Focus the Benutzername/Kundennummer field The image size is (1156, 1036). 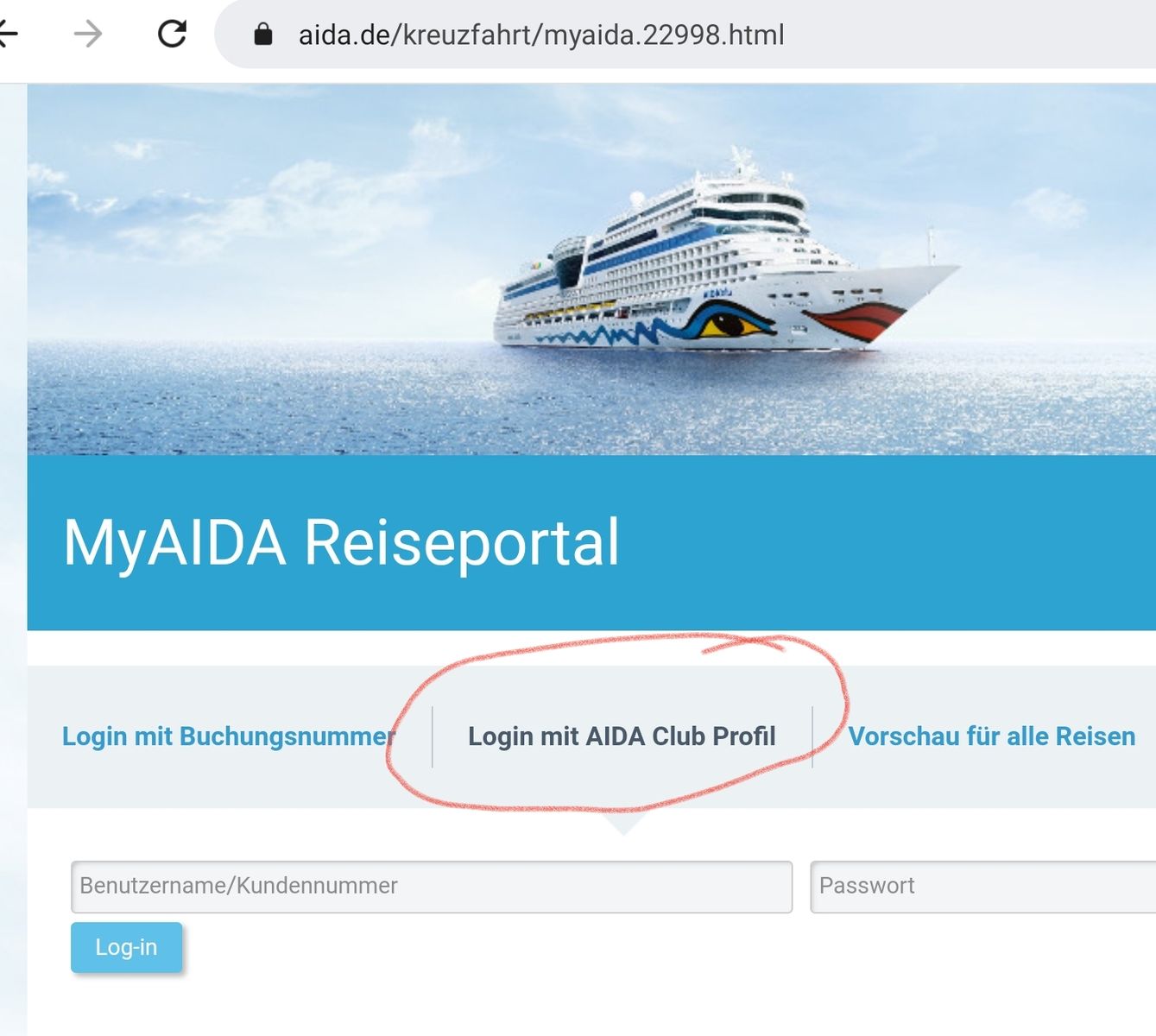(x=432, y=887)
